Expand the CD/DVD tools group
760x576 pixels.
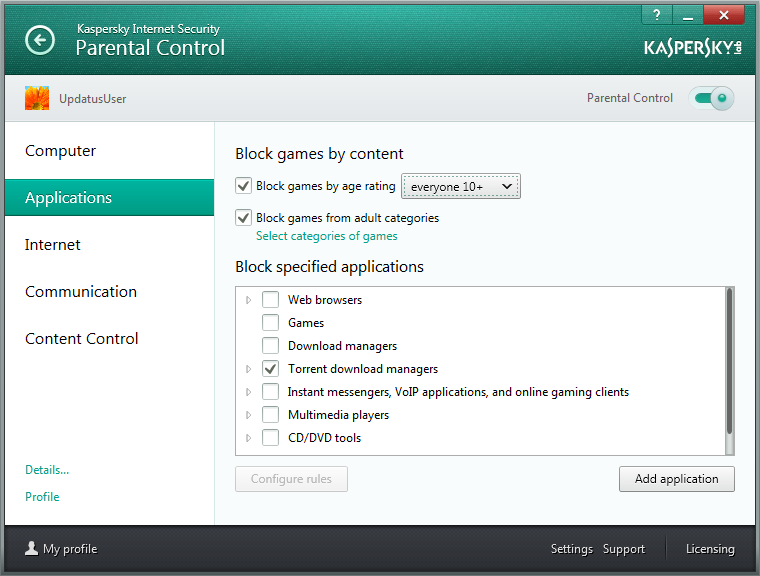pos(249,438)
